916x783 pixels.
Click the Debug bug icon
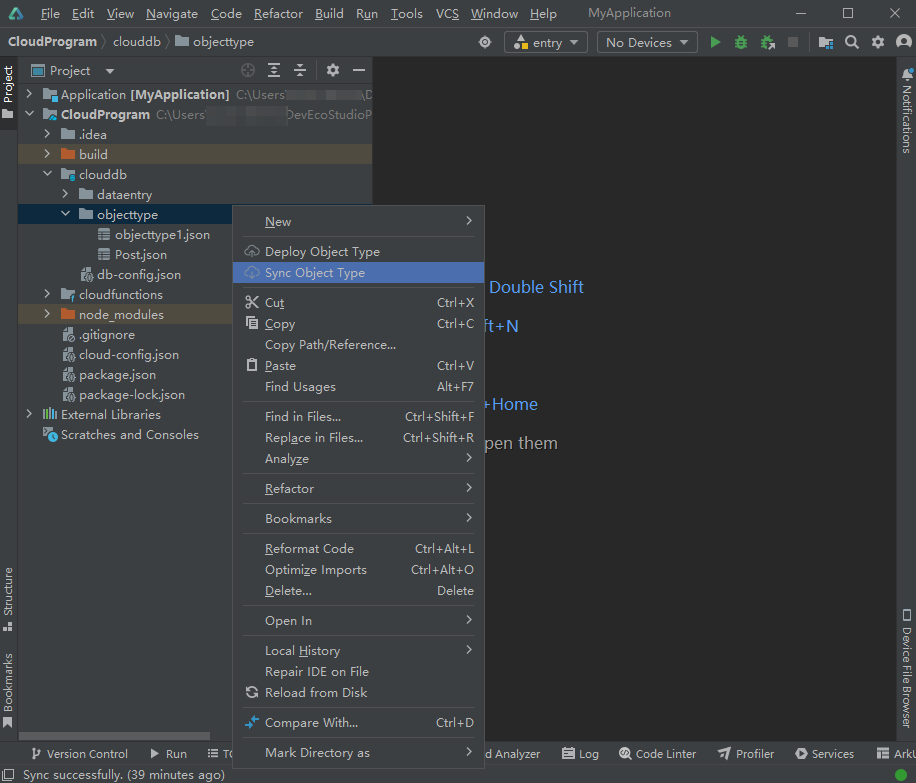[741, 42]
